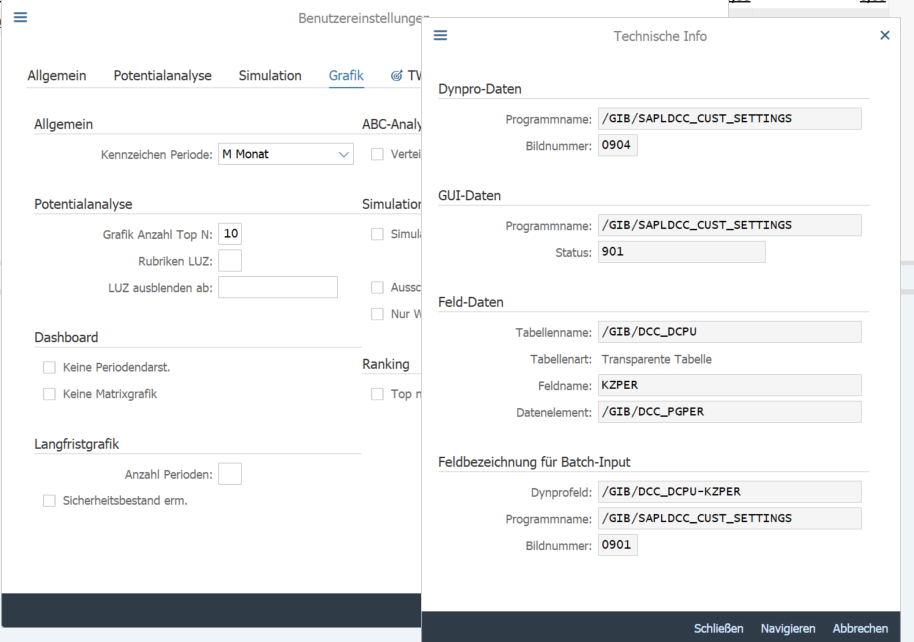Toggle Keine Matrixgrafik checkbox
This screenshot has height=642, width=914.
(49, 394)
